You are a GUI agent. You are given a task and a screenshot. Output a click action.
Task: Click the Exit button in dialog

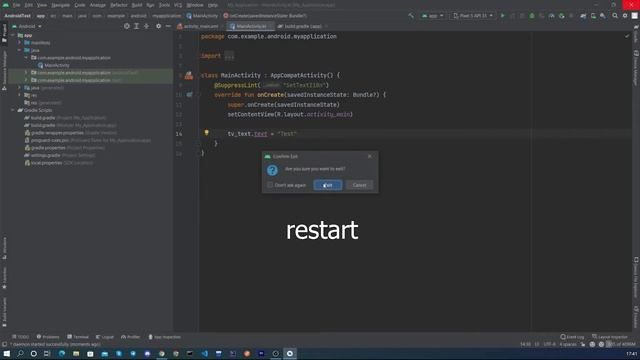[328, 185]
